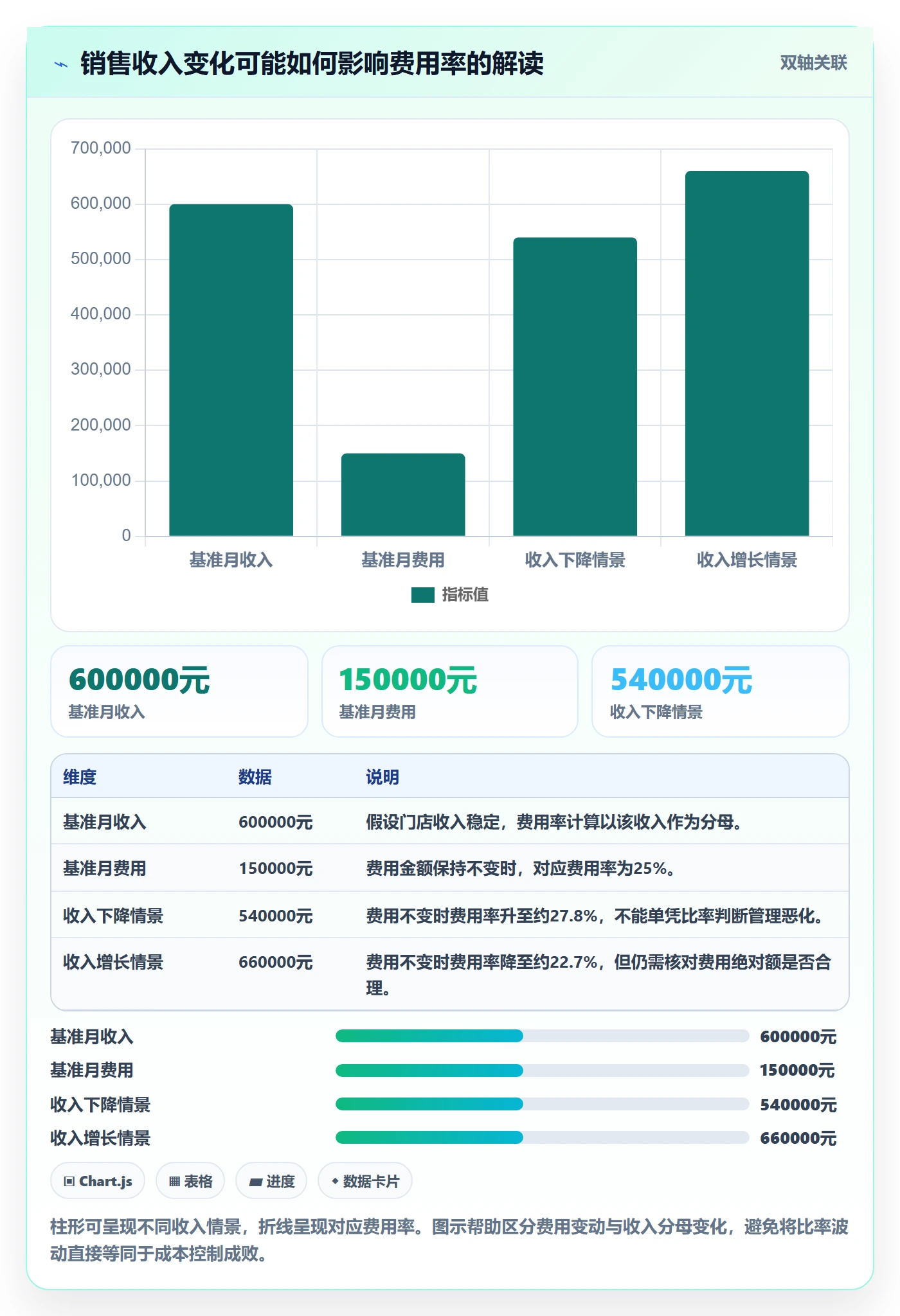Click the description about 门店收入稳定
The width and height of the screenshot is (900, 1316).
click(x=555, y=822)
